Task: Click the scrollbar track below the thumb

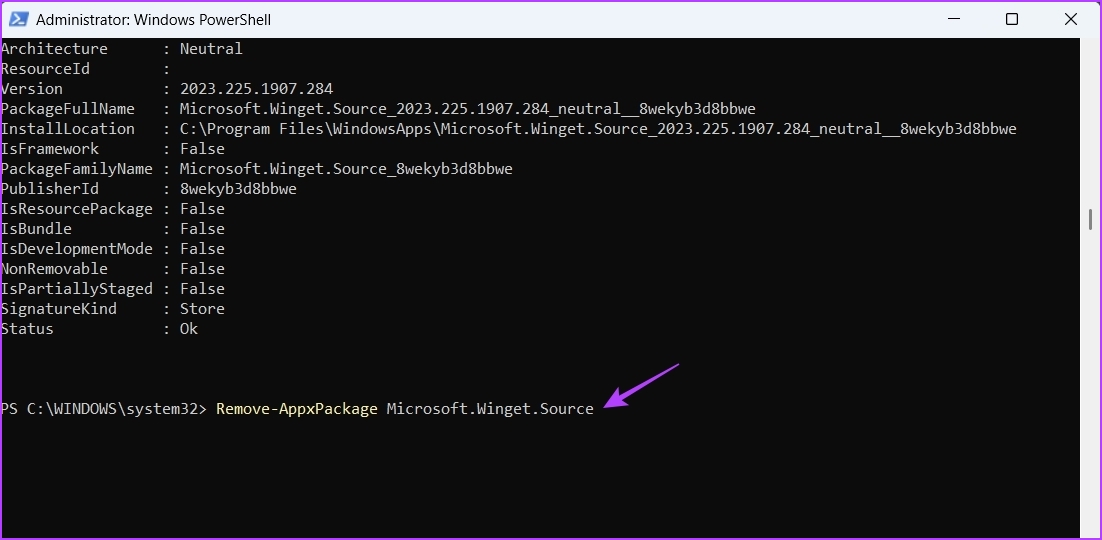Action: (1090, 400)
